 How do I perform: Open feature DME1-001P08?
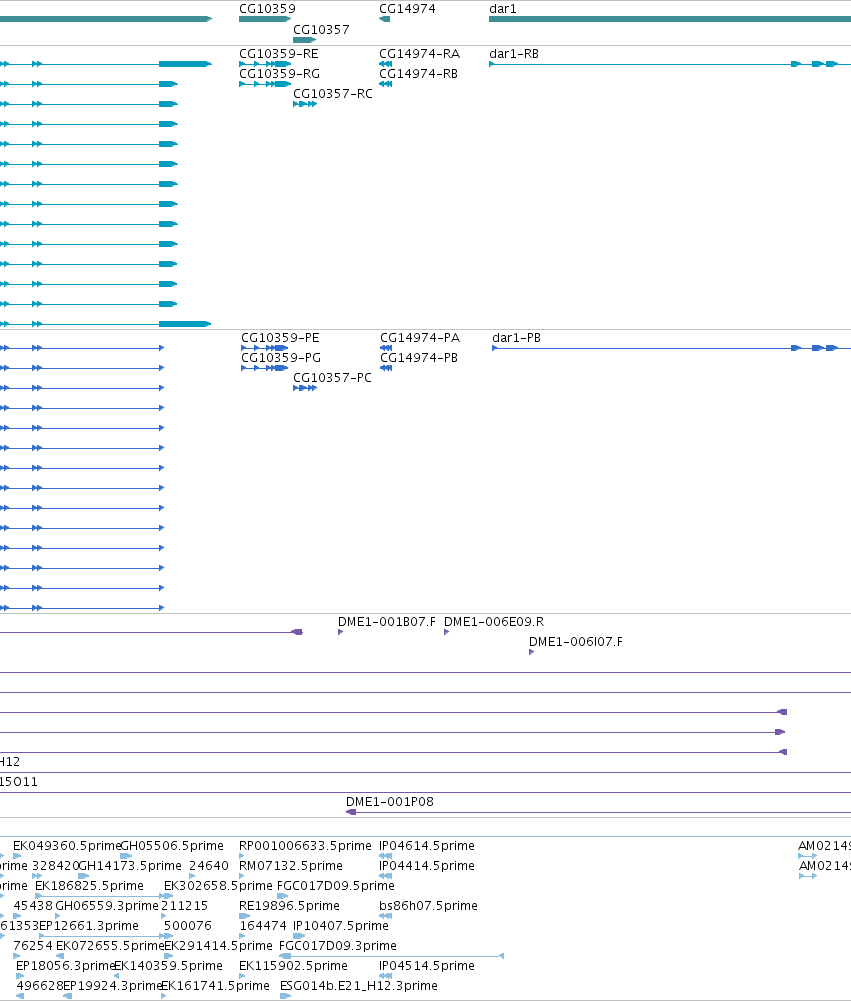pyautogui.click(x=389, y=802)
